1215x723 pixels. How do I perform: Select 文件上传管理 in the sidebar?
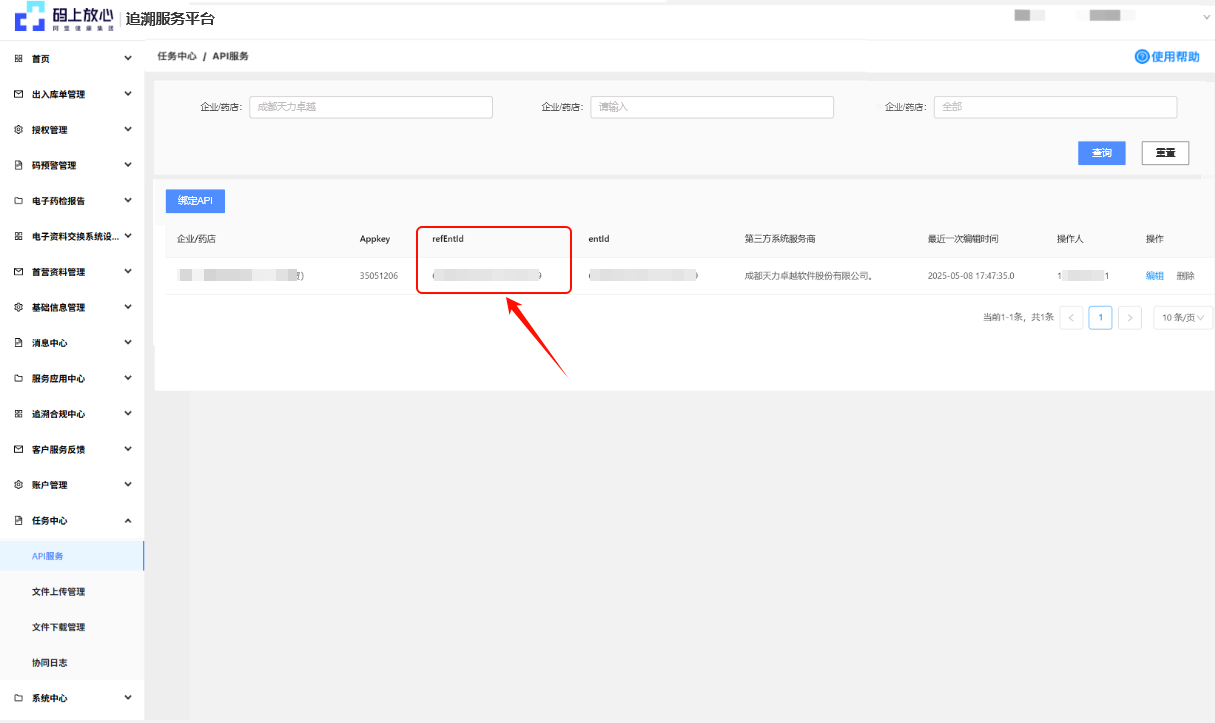coord(58,592)
